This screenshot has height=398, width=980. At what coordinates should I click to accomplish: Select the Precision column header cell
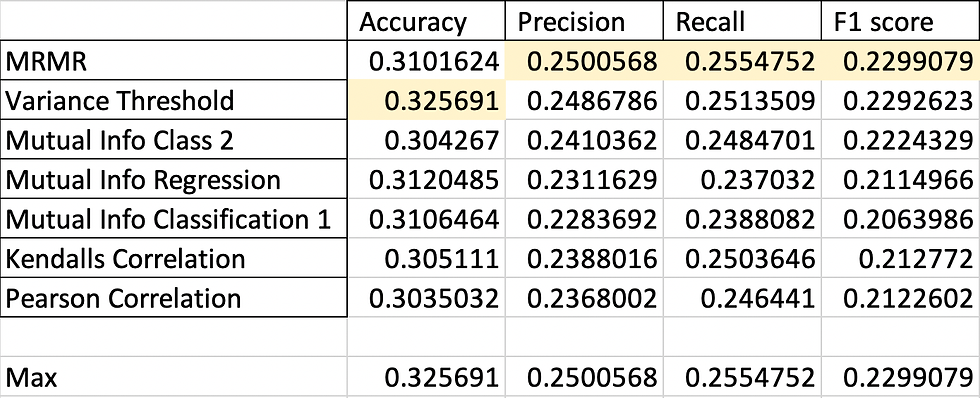point(584,21)
